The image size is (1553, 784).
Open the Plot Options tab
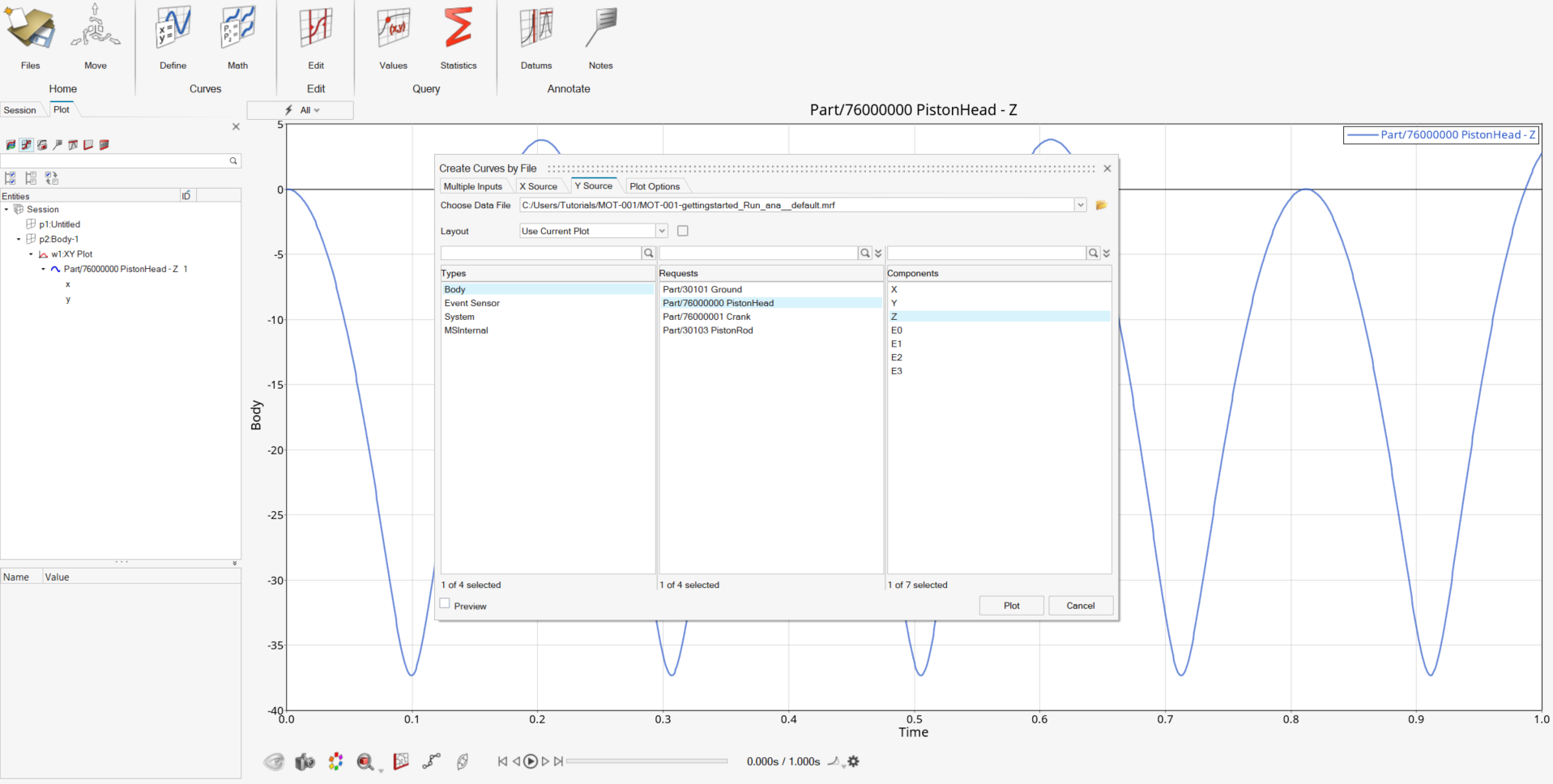655,186
